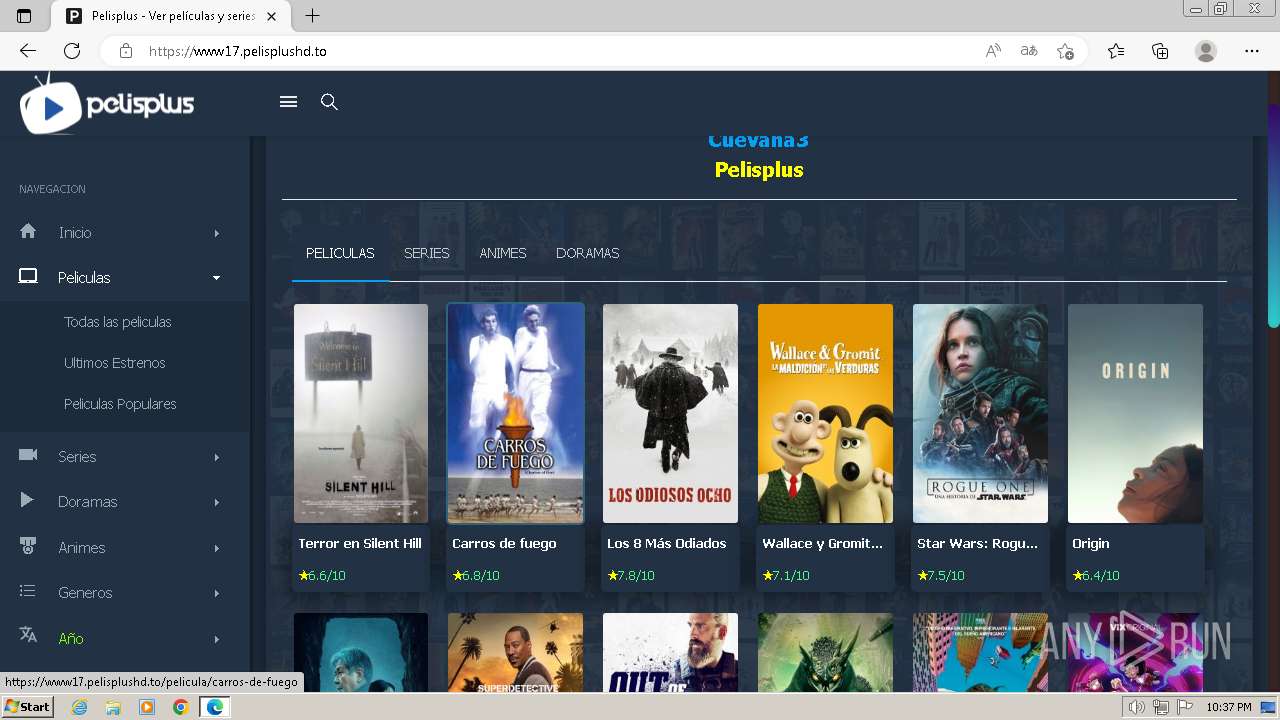Toggle the hamburger menu icon
1280x720 pixels.
tap(289, 102)
